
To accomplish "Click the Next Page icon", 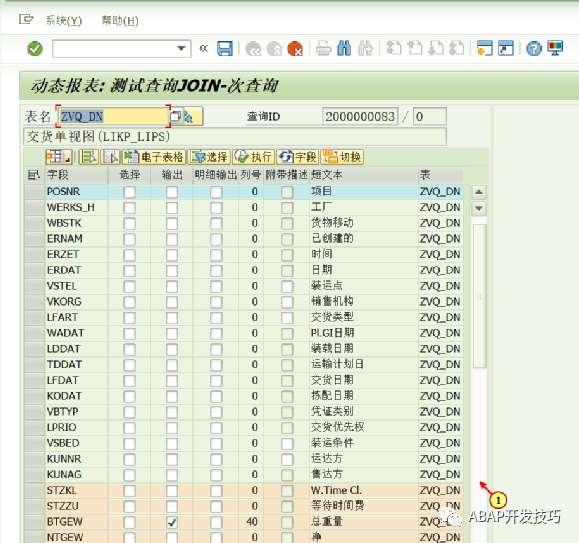I will point(436,48).
